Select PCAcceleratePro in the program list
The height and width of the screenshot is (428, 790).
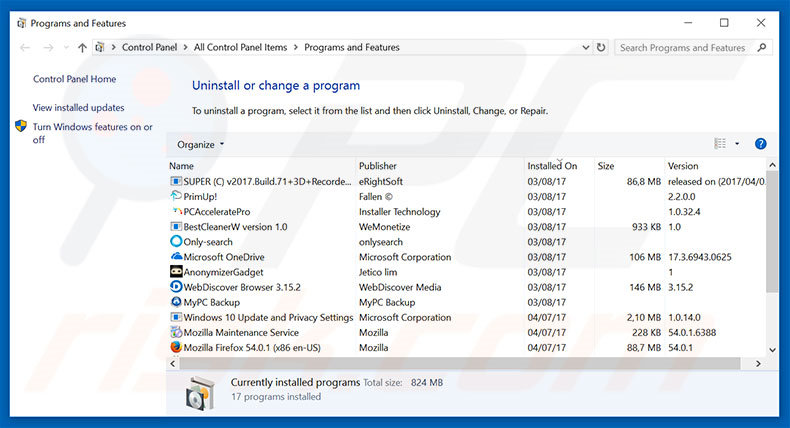click(x=217, y=212)
